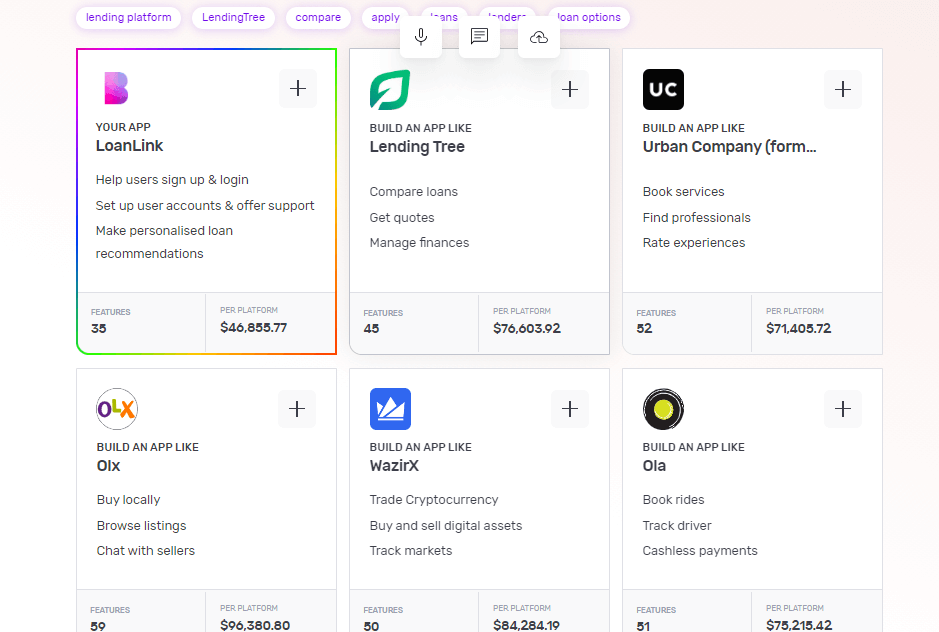Add the Lending Tree app with plus
Screen dimensions: 939x632
pos(570,89)
